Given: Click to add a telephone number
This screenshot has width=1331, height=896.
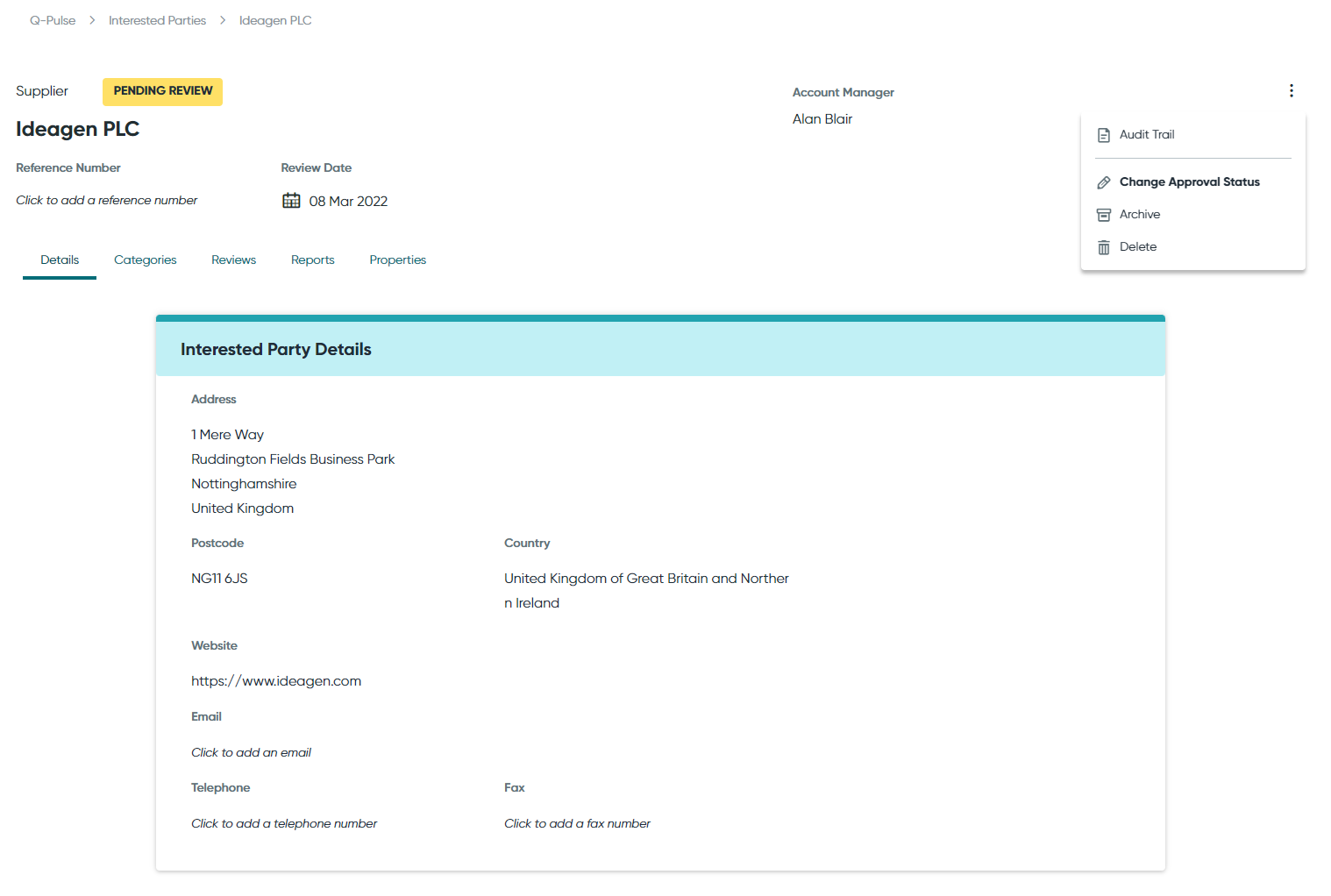Looking at the screenshot, I should coord(284,824).
